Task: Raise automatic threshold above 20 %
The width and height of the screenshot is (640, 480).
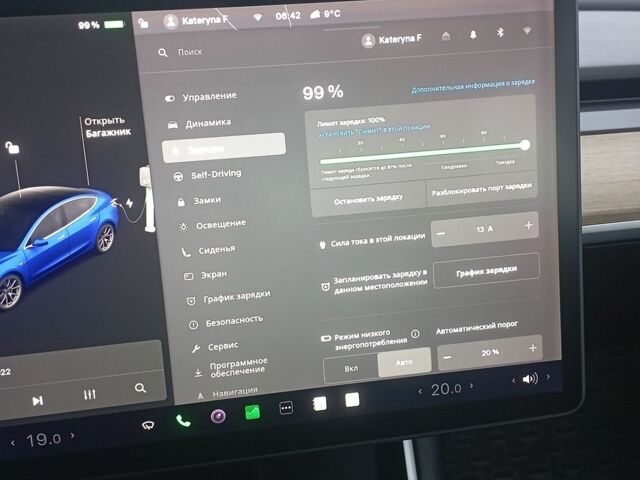Action: 533,348
